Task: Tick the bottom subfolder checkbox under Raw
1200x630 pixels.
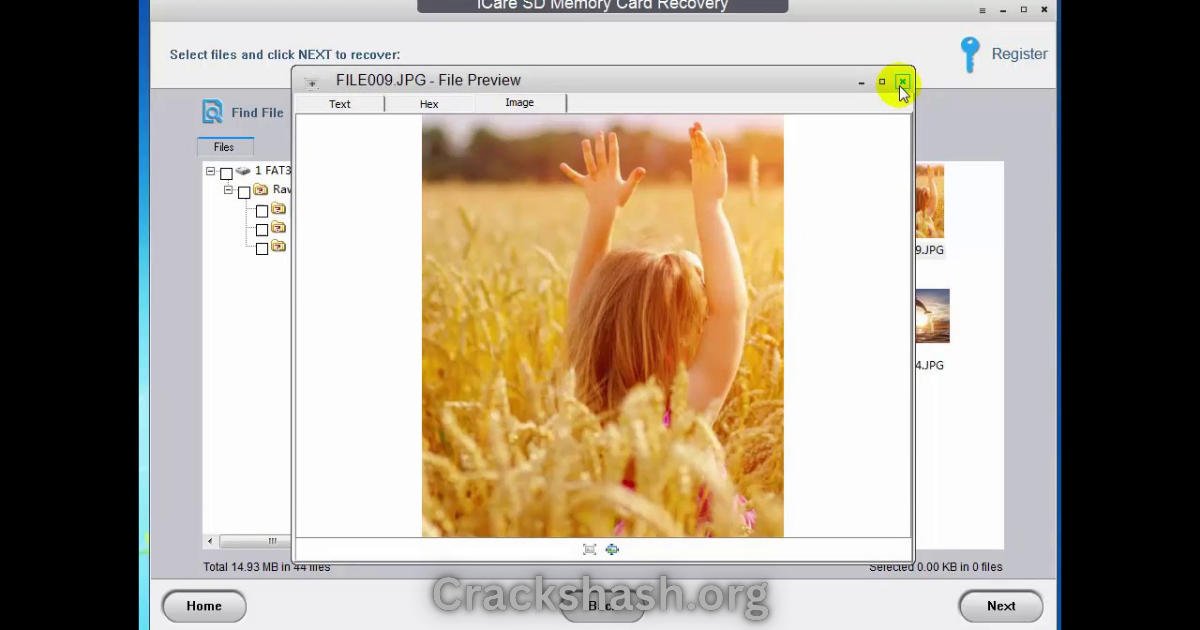Action: (262, 248)
